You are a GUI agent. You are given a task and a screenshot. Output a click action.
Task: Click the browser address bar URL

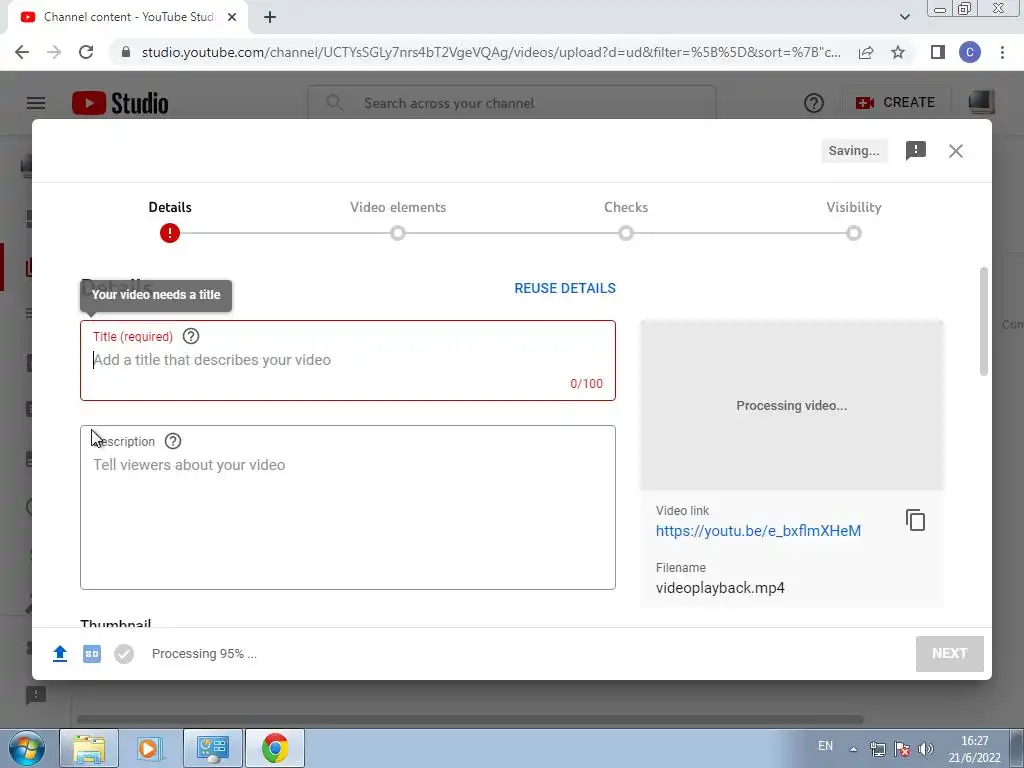(x=491, y=52)
